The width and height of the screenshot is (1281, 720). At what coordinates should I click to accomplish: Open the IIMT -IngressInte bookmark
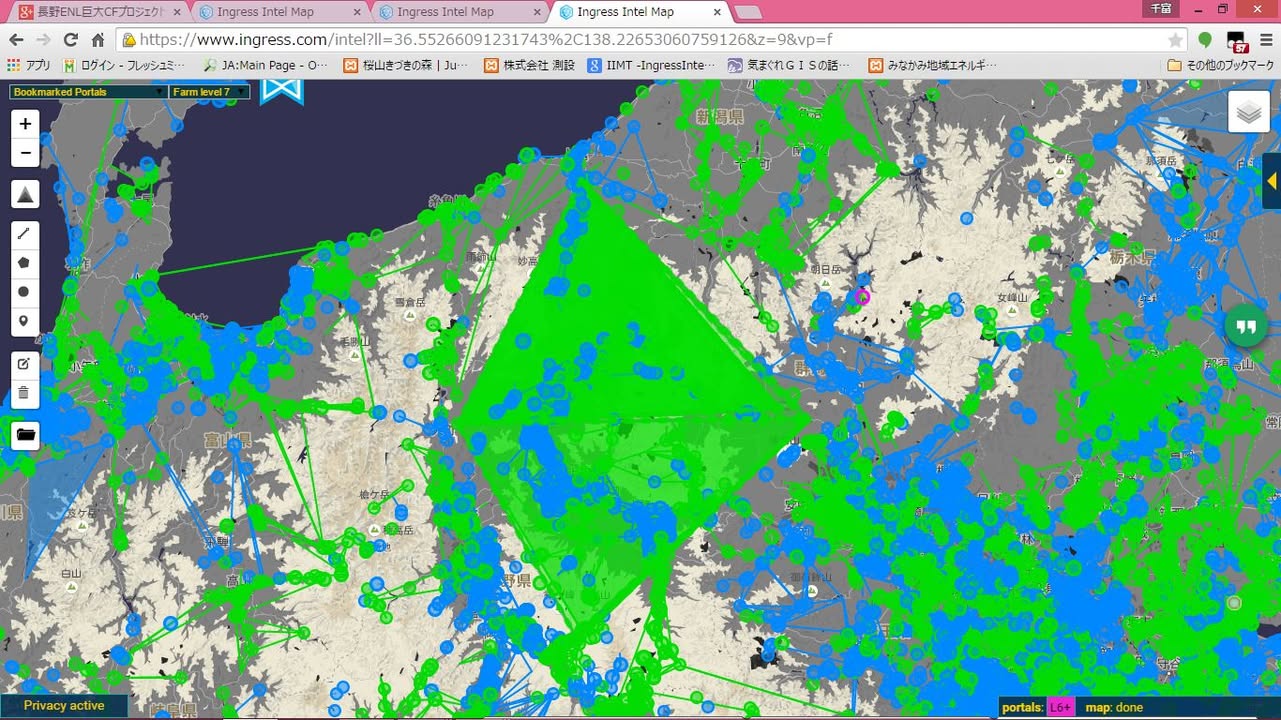click(651, 65)
